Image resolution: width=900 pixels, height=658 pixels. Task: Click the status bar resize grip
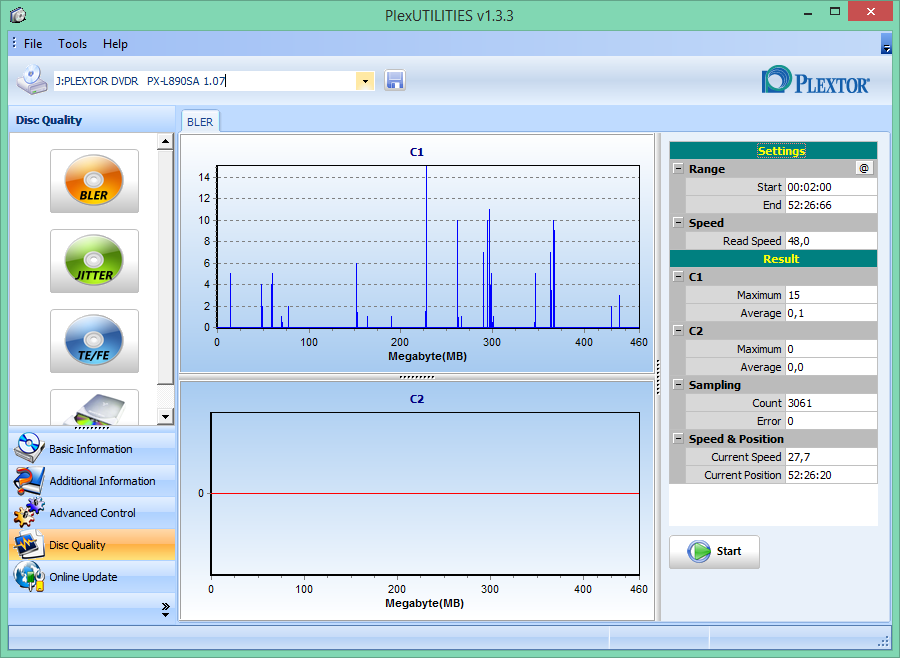(884, 642)
